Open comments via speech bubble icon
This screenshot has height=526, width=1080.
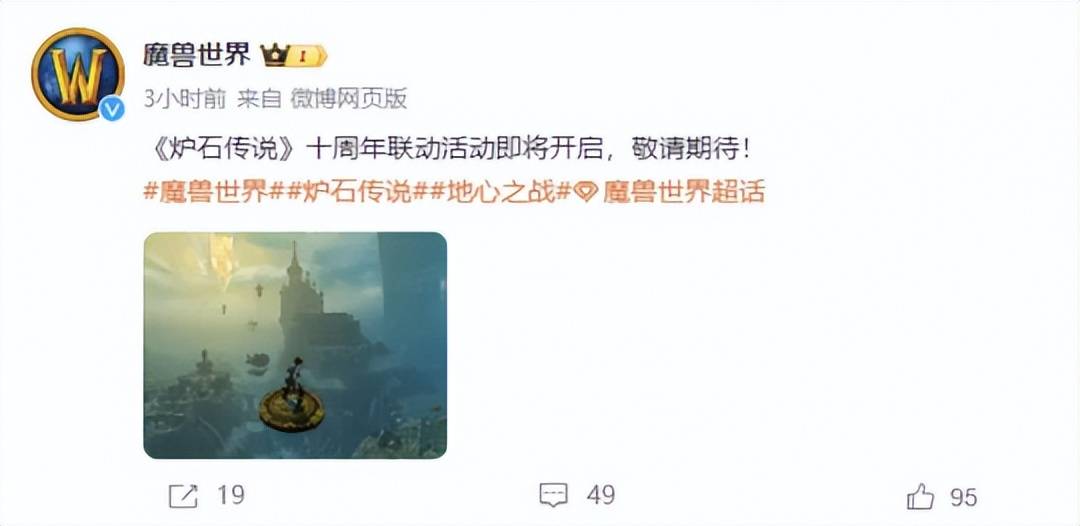[x=554, y=495]
